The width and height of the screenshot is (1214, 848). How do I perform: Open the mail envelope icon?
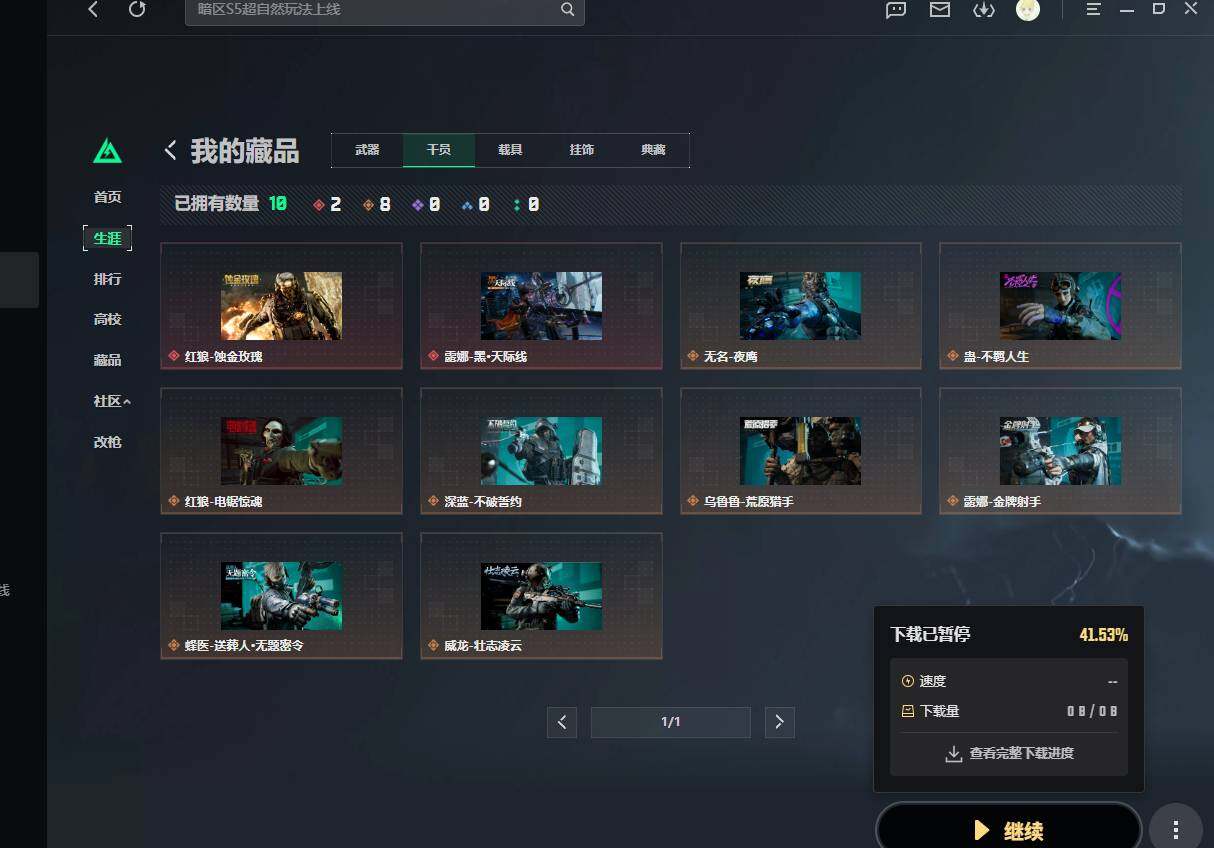pyautogui.click(x=939, y=10)
